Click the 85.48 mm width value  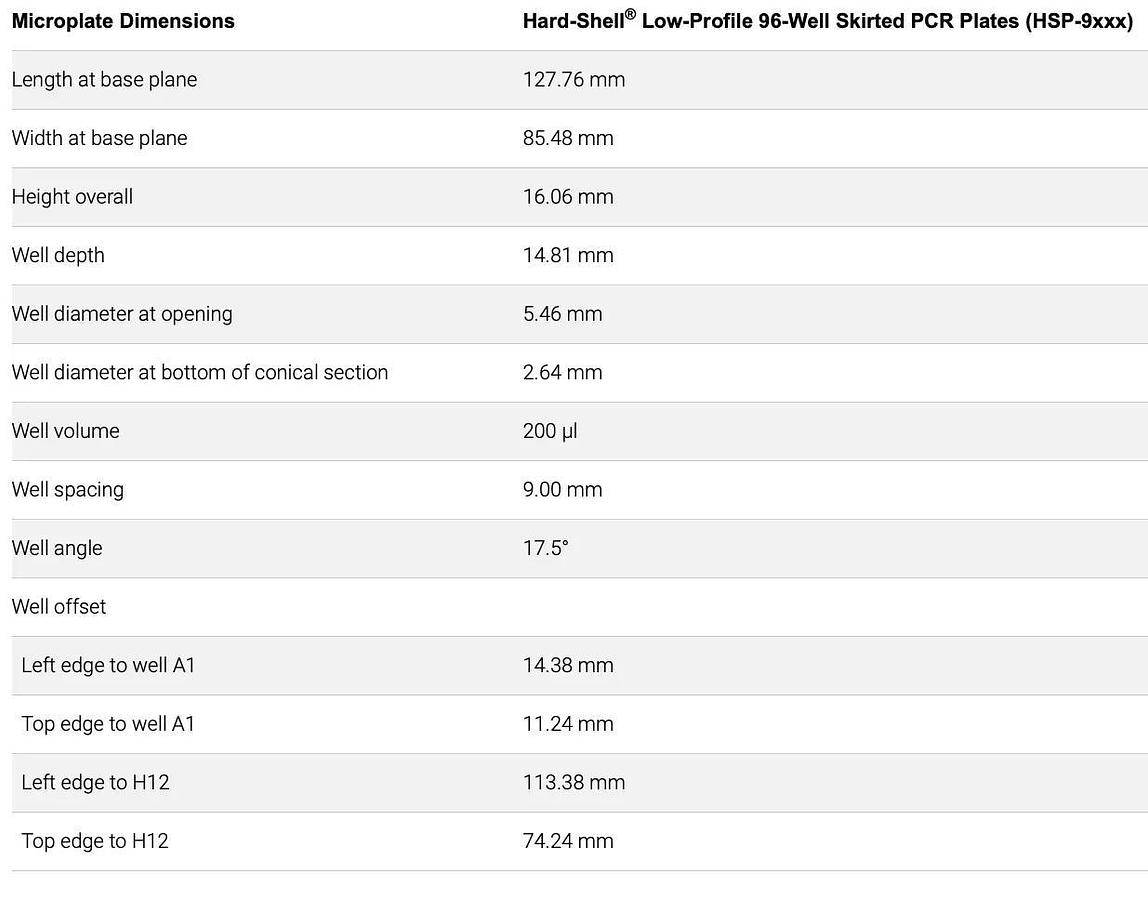pos(568,138)
